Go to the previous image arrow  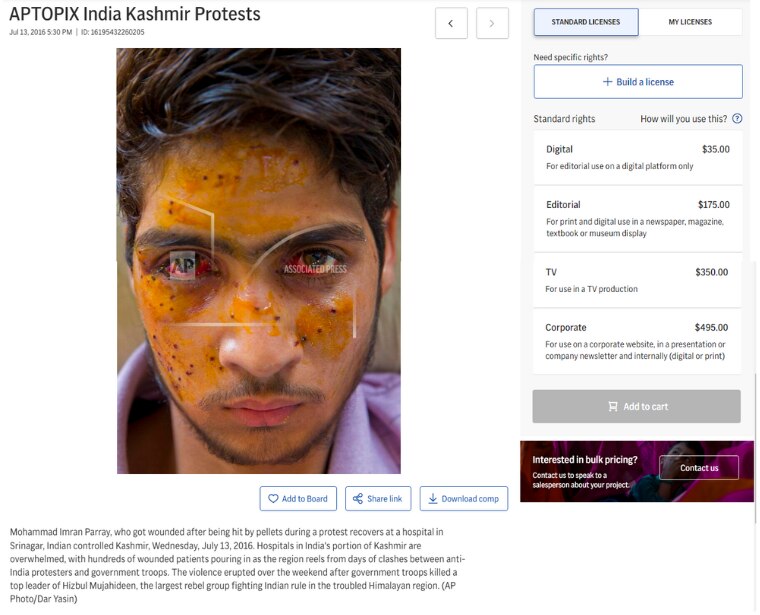(451, 23)
